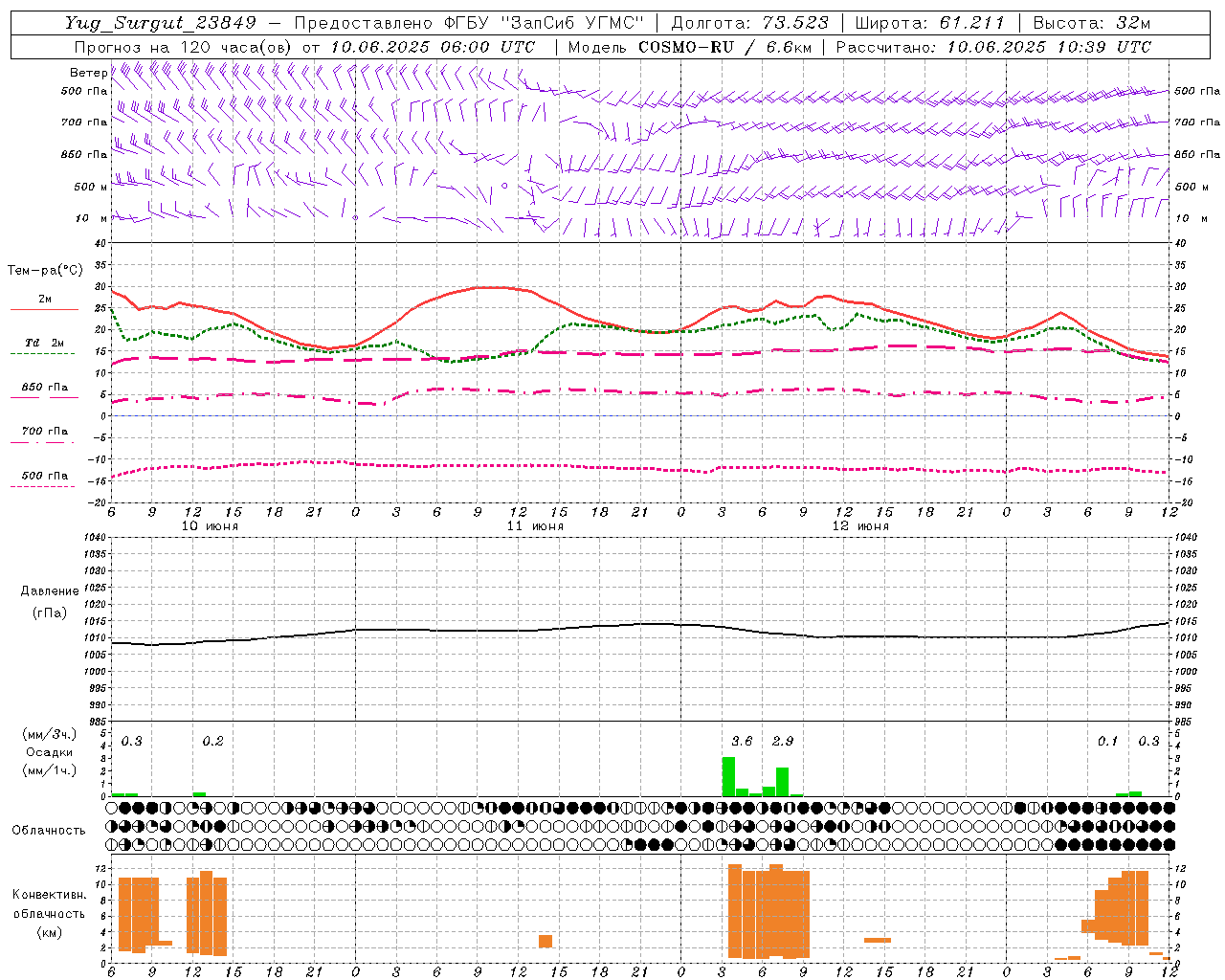Screen dimensions: 1225x980
Task: Click the 850 гПа label right of wind barbs
Action: pos(1197,154)
